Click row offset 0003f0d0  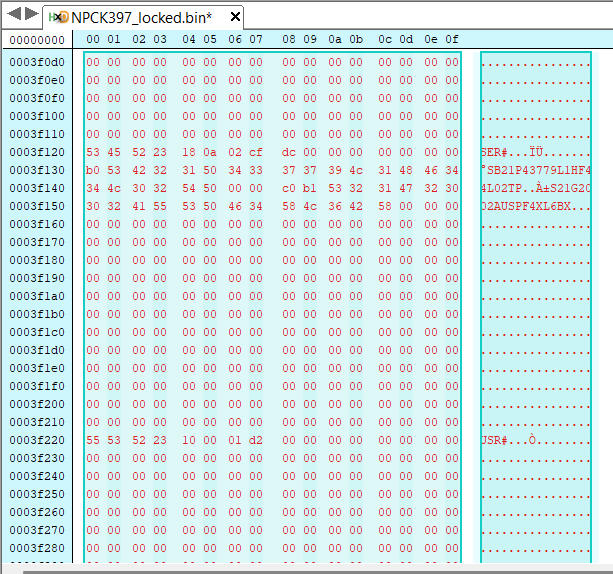click(37, 62)
